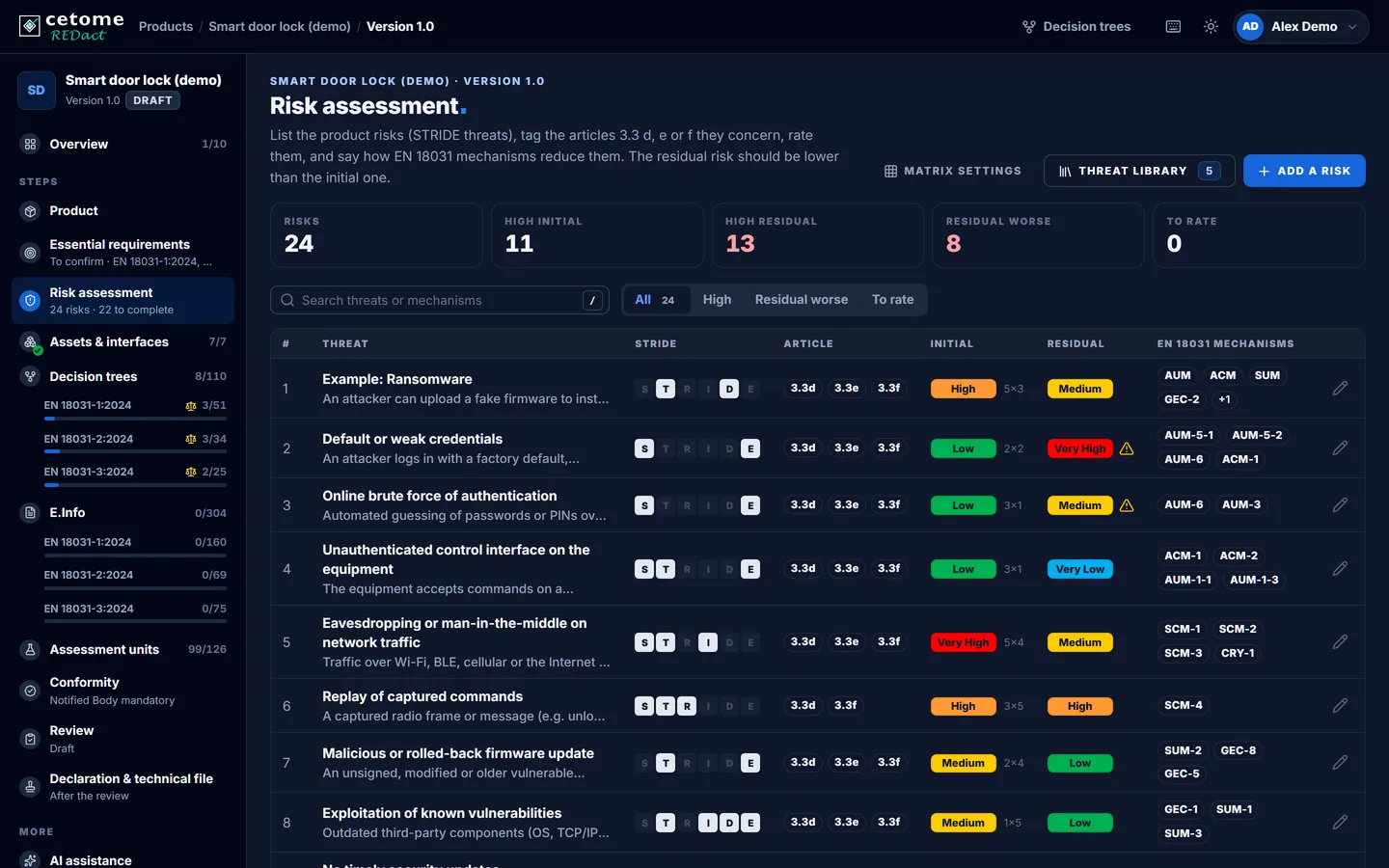Edit Default or weak credentials pencil icon

click(x=1340, y=448)
